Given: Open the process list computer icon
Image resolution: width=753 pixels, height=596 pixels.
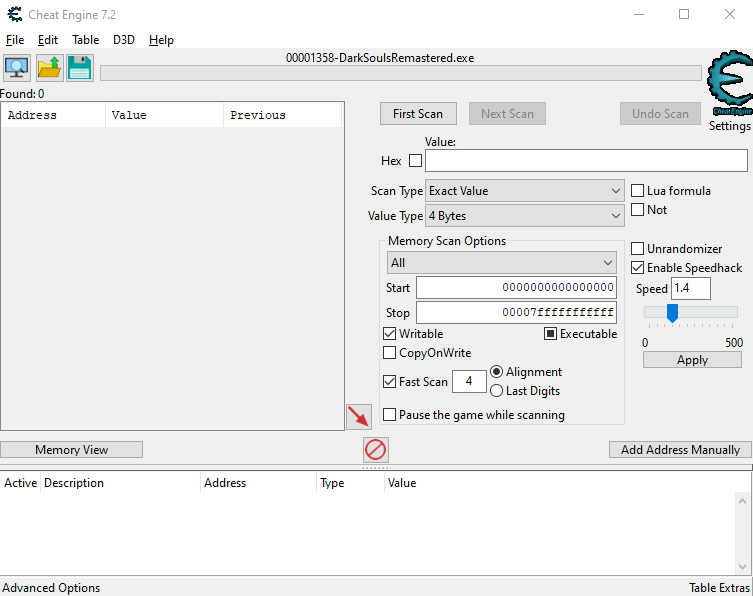Looking at the screenshot, I should 17,68.
